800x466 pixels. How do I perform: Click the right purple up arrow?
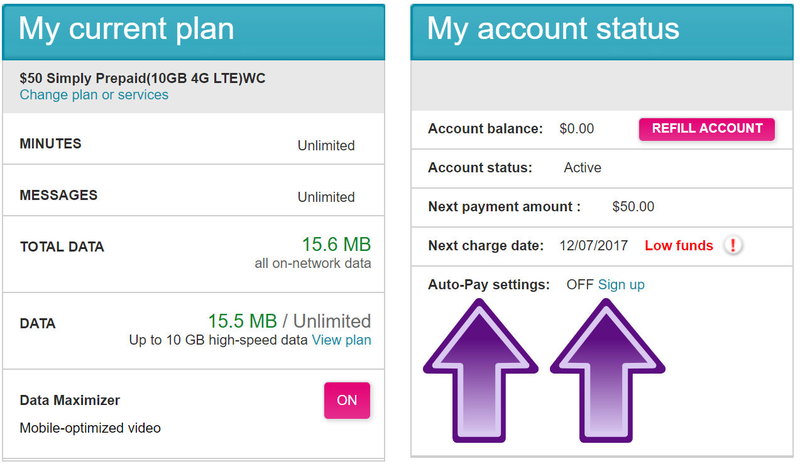coord(607,371)
